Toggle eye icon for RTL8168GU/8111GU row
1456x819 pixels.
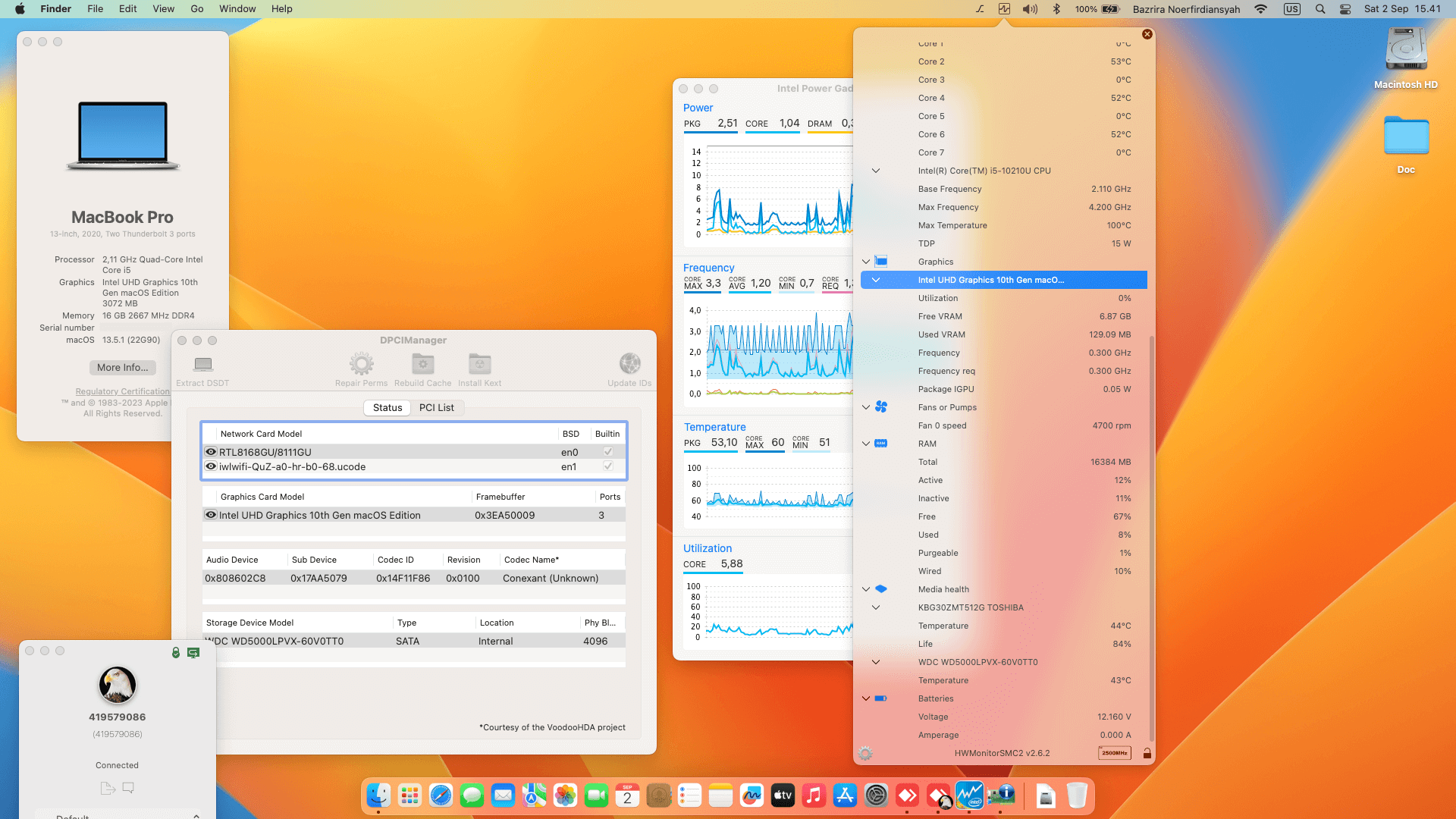pyautogui.click(x=211, y=452)
